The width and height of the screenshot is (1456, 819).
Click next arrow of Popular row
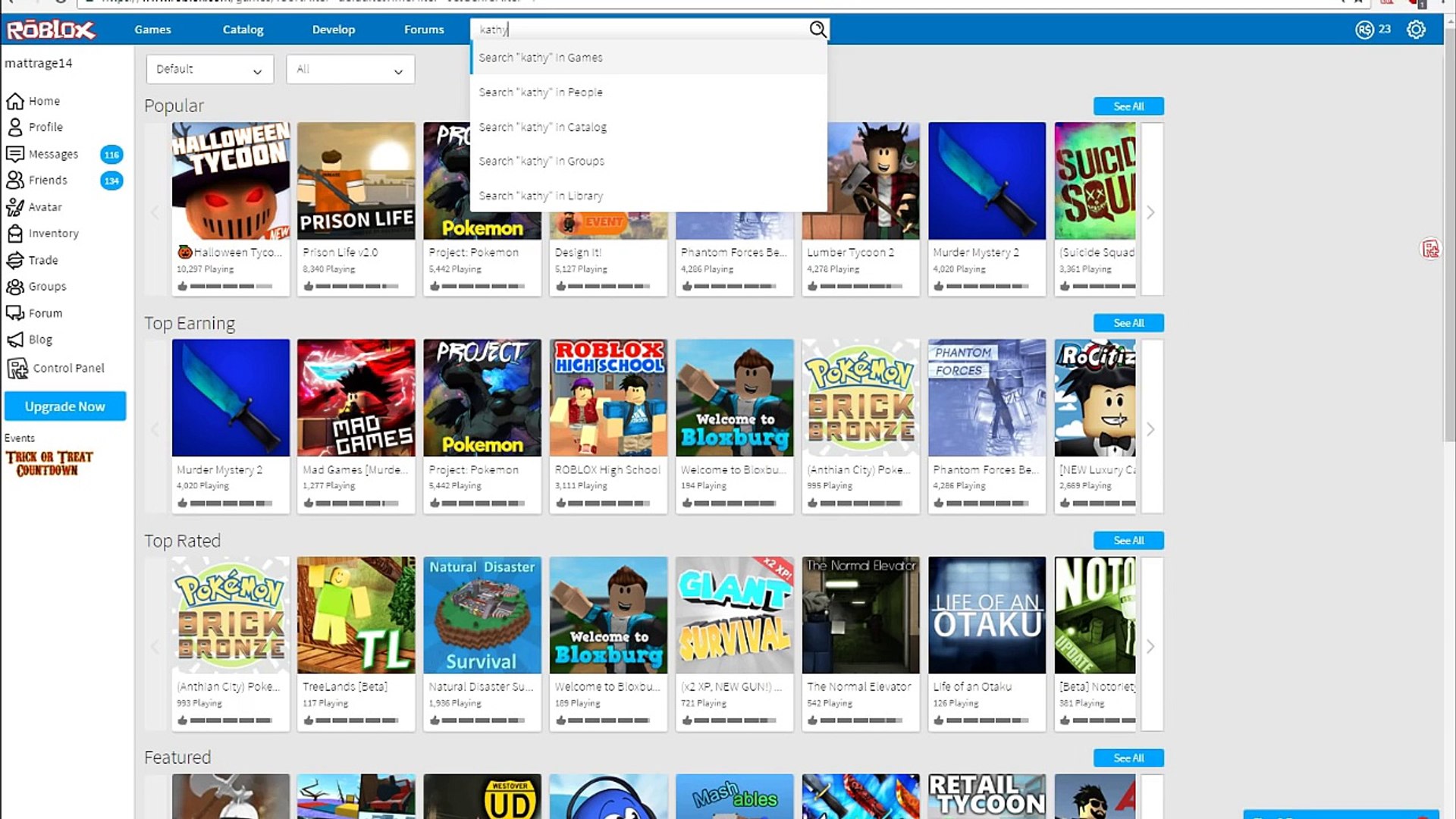point(1150,212)
